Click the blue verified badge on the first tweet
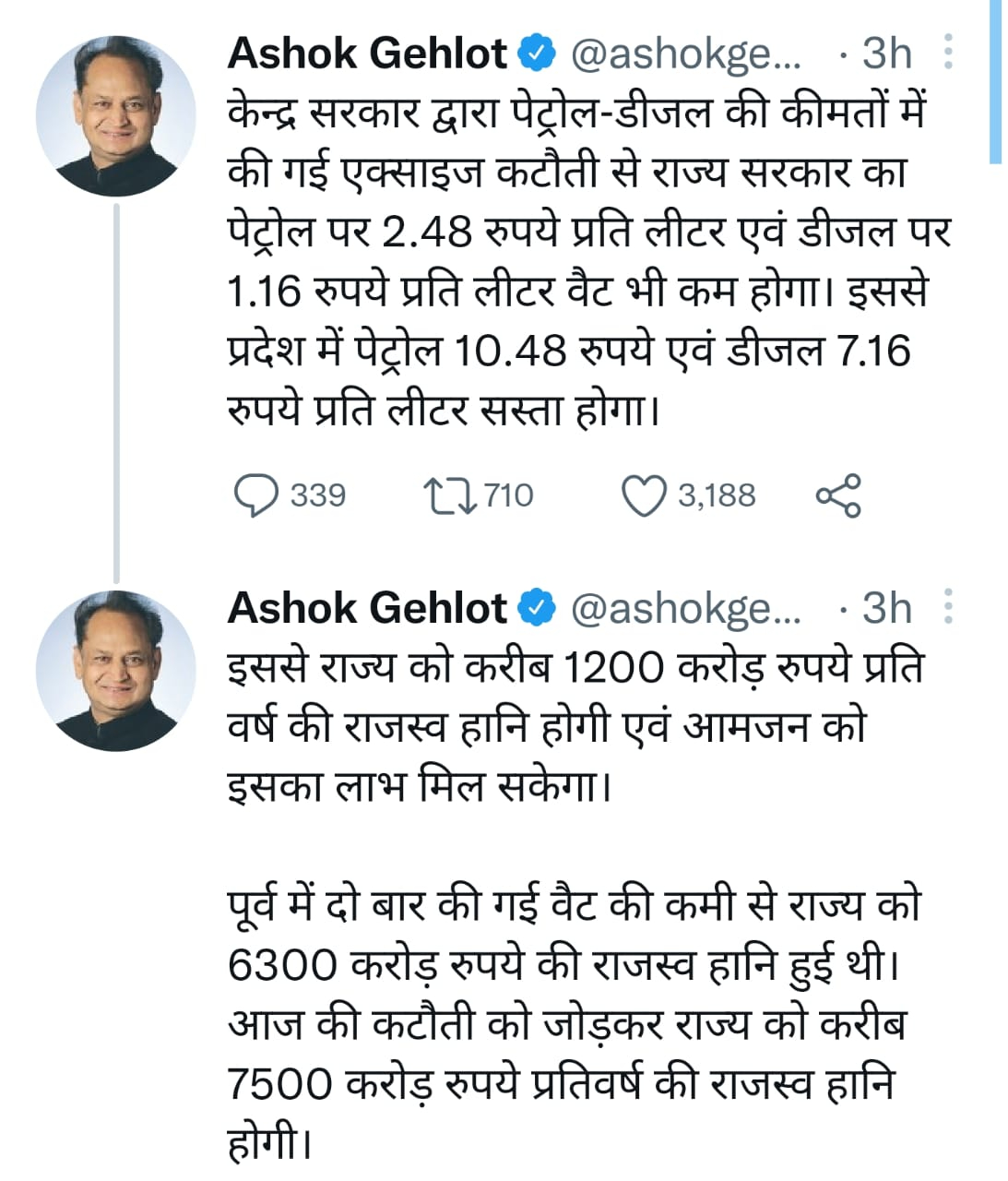 click(x=537, y=54)
